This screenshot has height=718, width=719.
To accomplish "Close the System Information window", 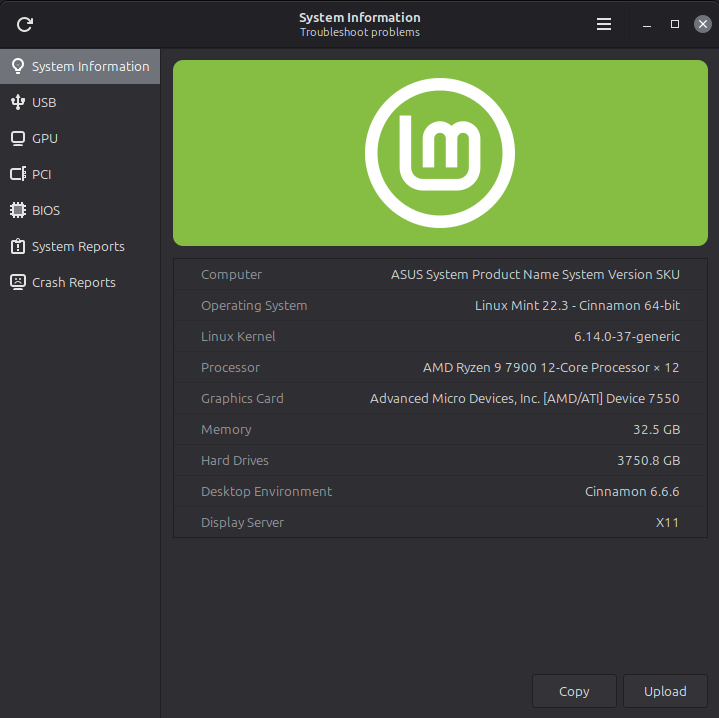I will coord(702,24).
